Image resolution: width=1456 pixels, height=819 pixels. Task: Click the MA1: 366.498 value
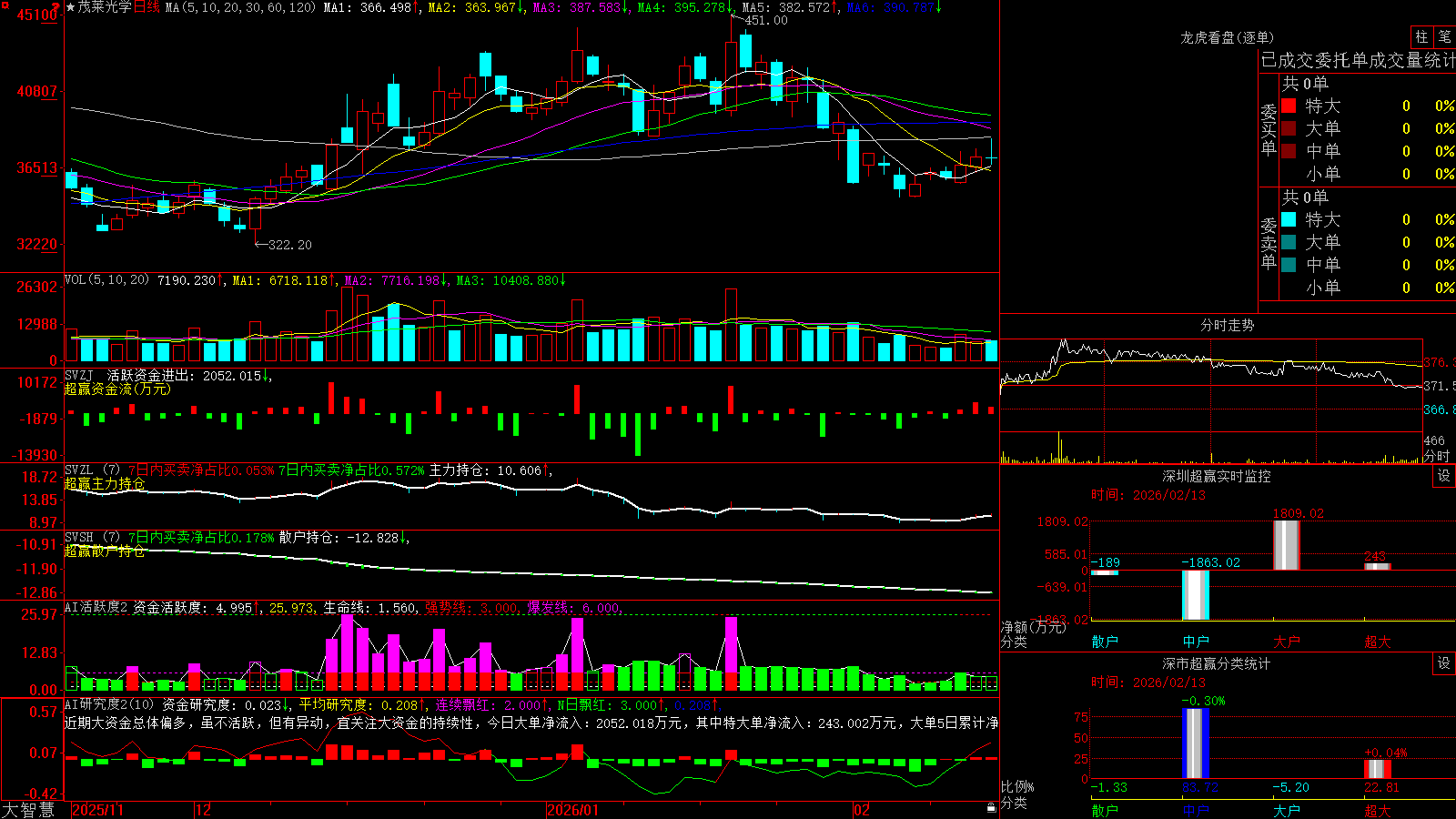pos(368,7)
